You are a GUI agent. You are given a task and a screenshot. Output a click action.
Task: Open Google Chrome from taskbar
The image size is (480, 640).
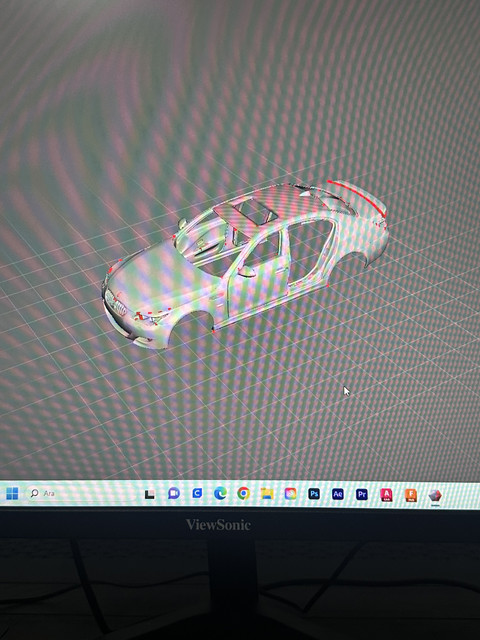pos(243,494)
